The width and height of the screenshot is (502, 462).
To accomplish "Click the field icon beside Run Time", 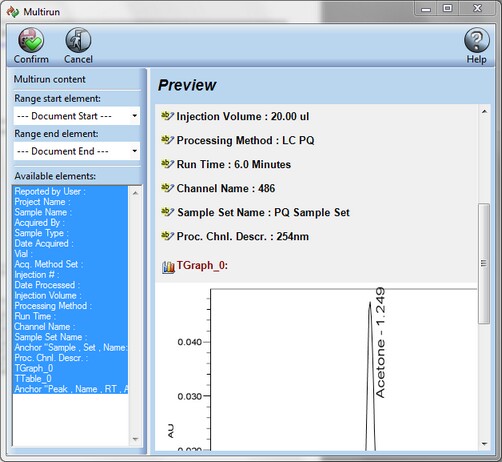I will (x=167, y=164).
